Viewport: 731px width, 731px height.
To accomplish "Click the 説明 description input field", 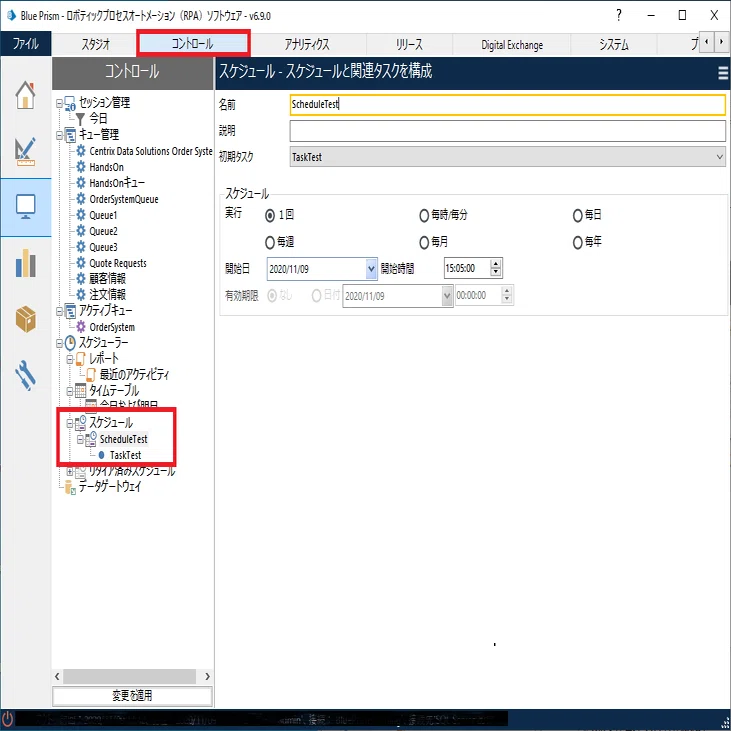I will coord(507,131).
